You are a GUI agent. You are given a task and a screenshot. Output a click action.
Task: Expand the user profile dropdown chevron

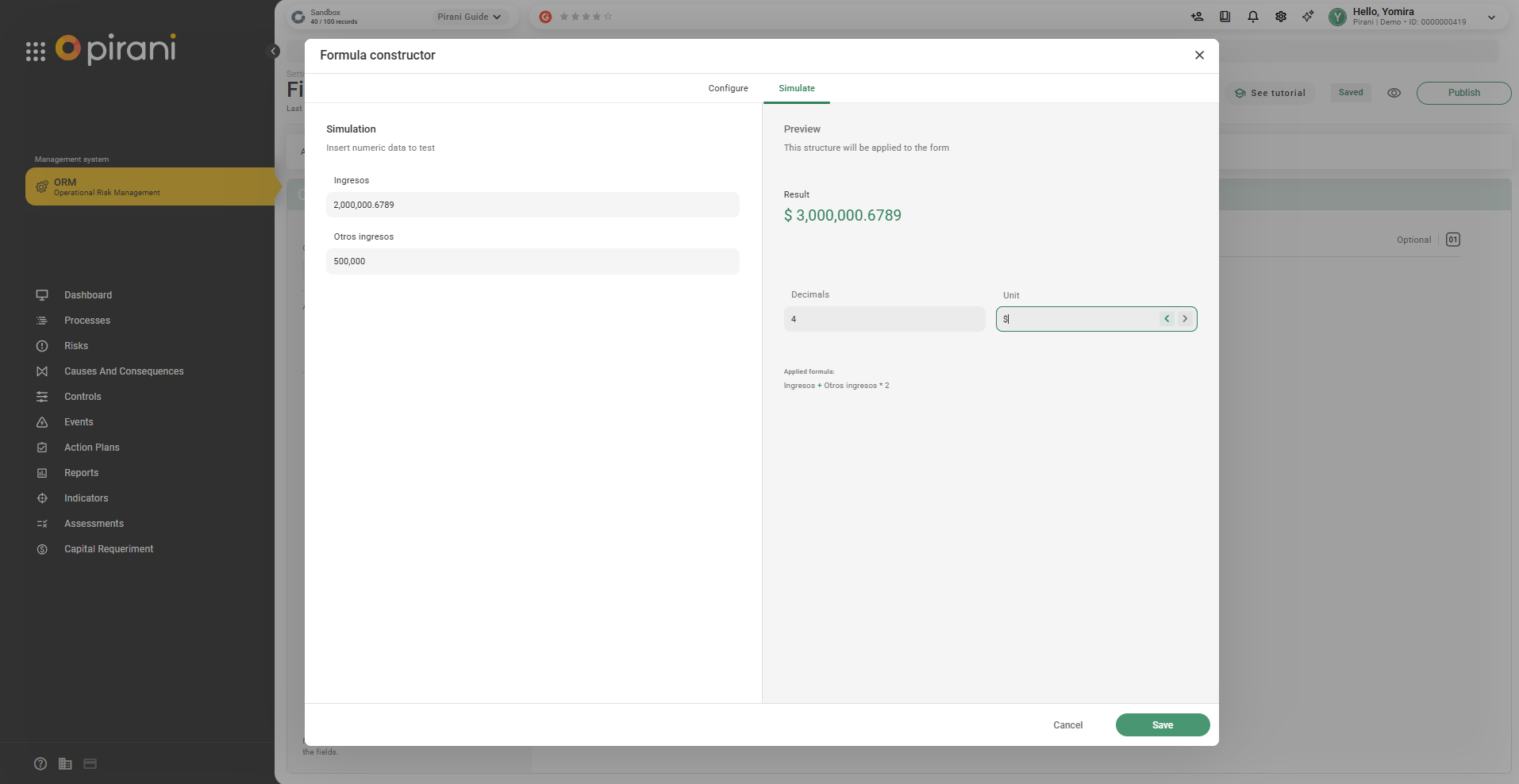pyautogui.click(x=1491, y=17)
